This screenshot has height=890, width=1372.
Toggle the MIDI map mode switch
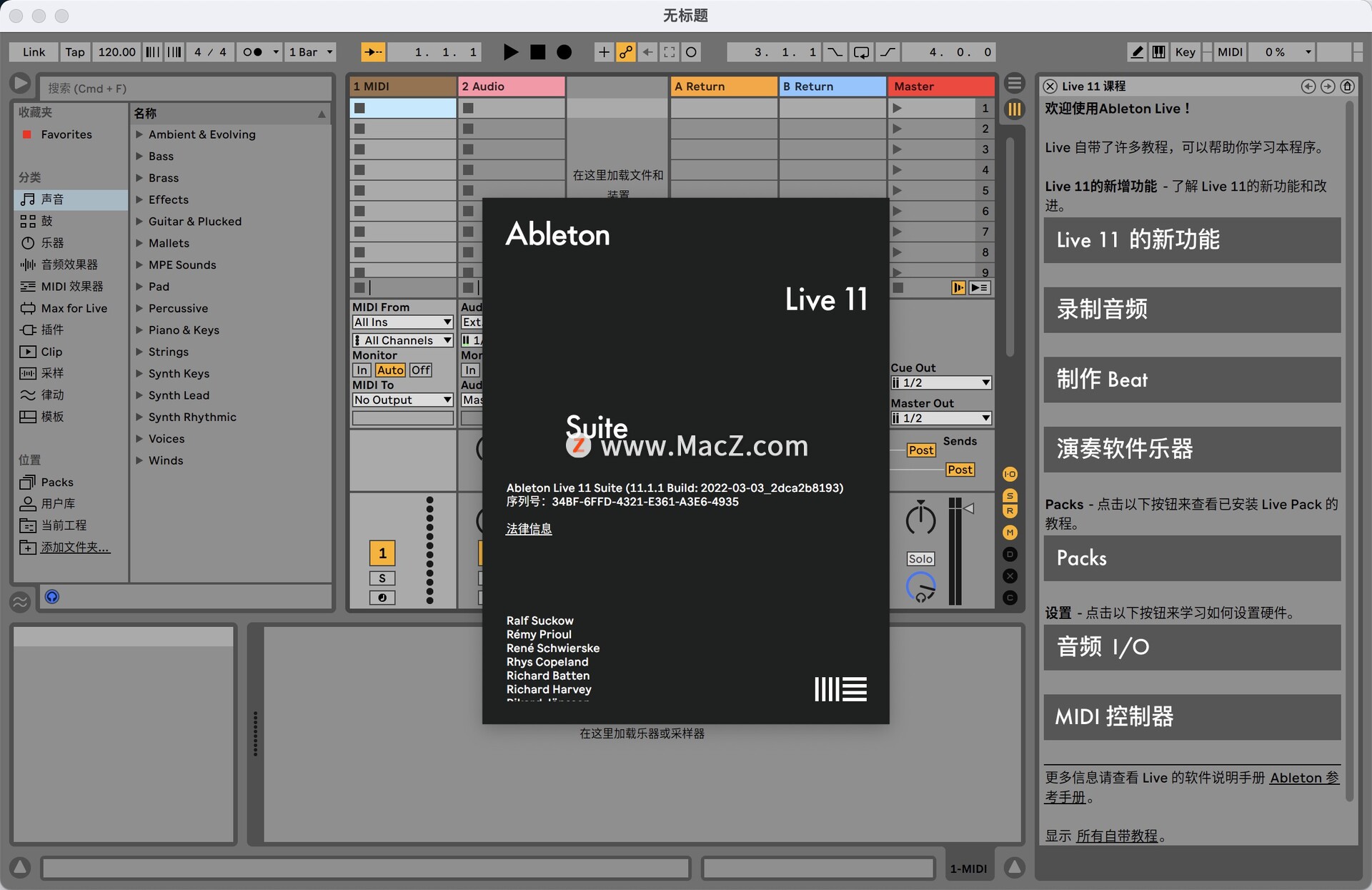(1230, 52)
